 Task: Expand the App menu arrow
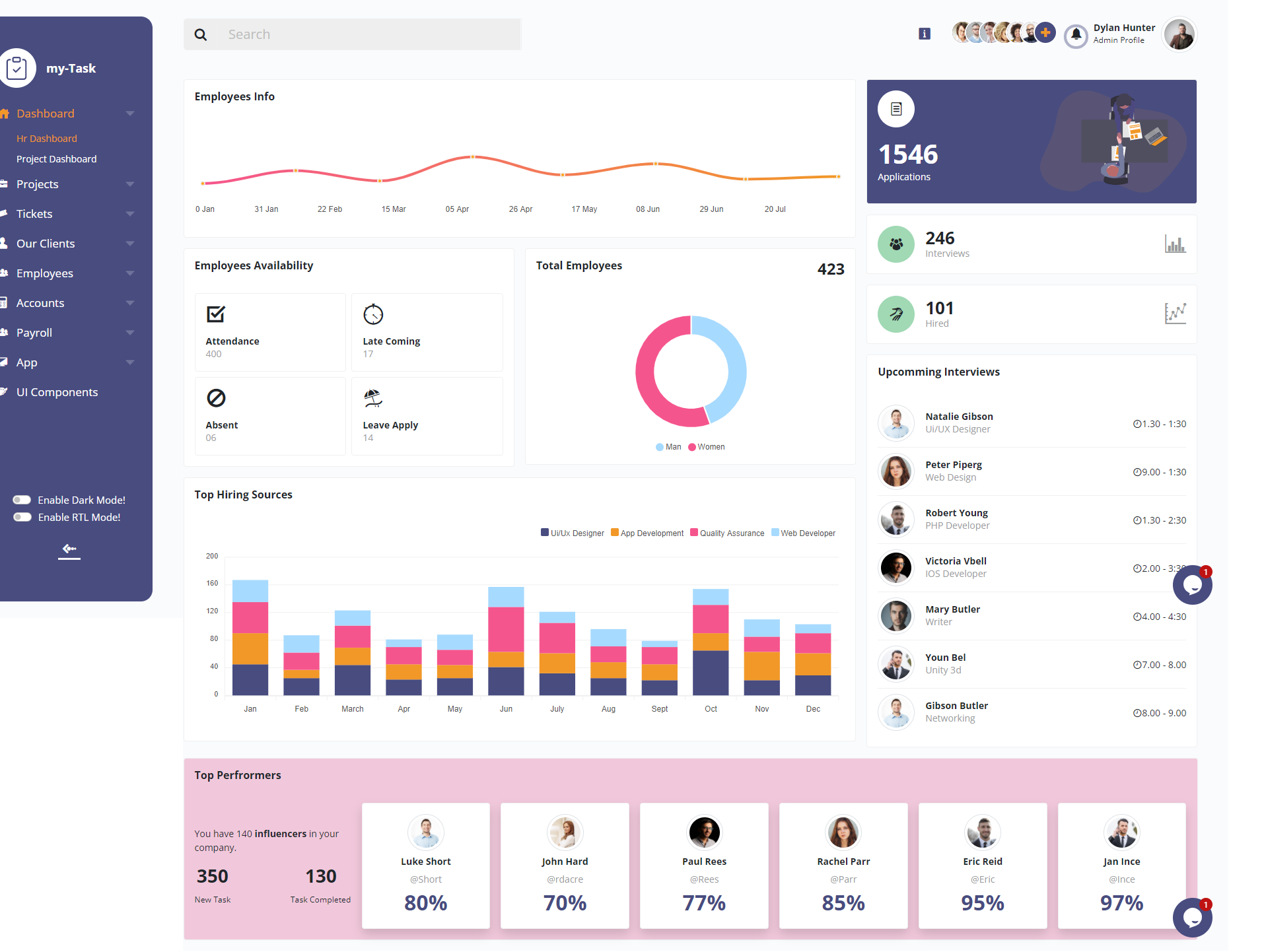(130, 362)
